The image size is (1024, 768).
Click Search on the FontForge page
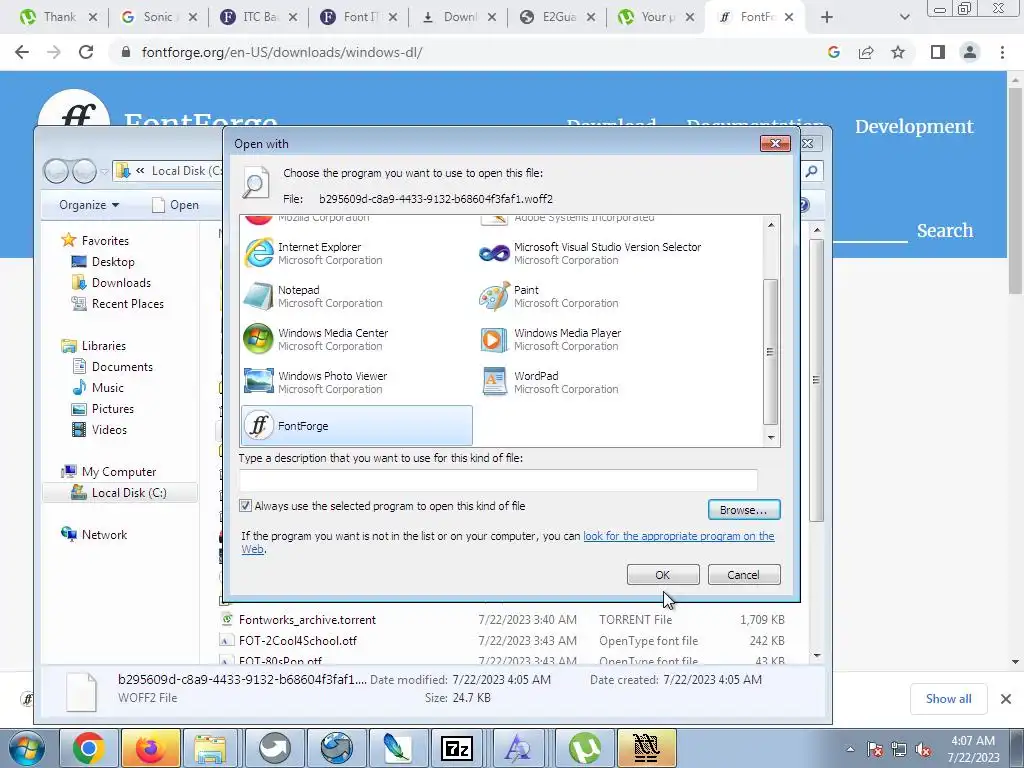click(x=944, y=231)
